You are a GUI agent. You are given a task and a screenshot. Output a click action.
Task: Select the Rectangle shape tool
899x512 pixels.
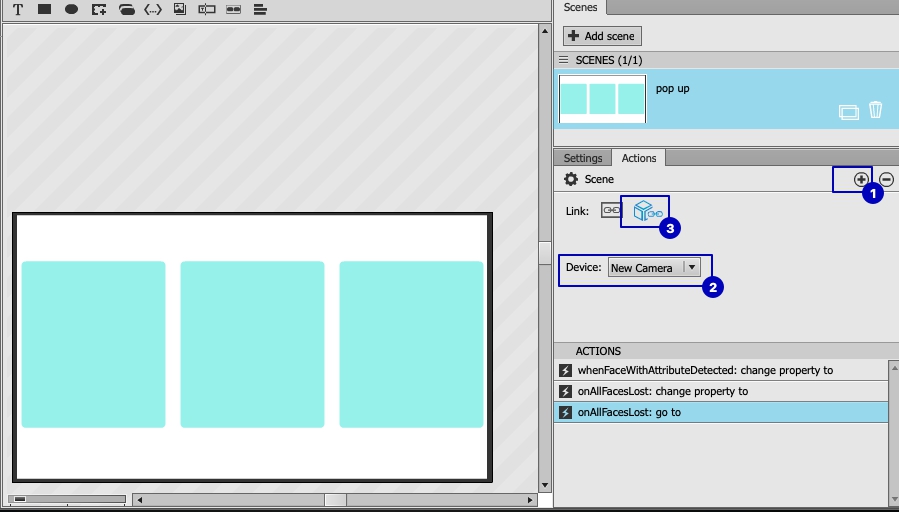[x=44, y=9]
